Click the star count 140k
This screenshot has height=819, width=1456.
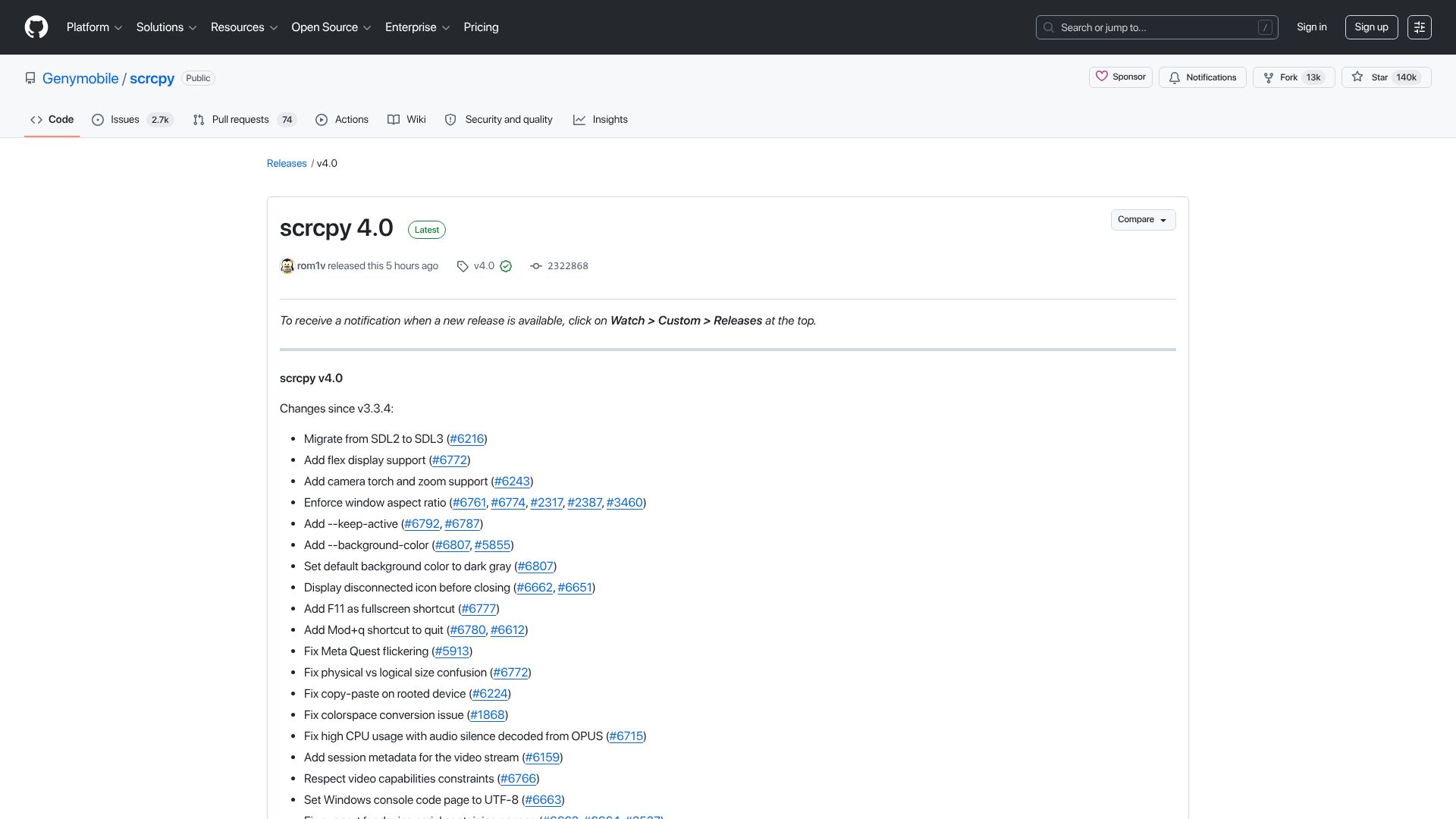(1407, 77)
